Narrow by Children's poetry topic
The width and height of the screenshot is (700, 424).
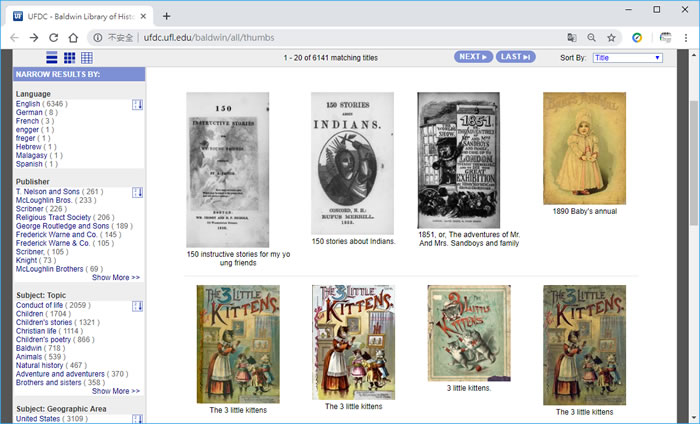coord(43,339)
